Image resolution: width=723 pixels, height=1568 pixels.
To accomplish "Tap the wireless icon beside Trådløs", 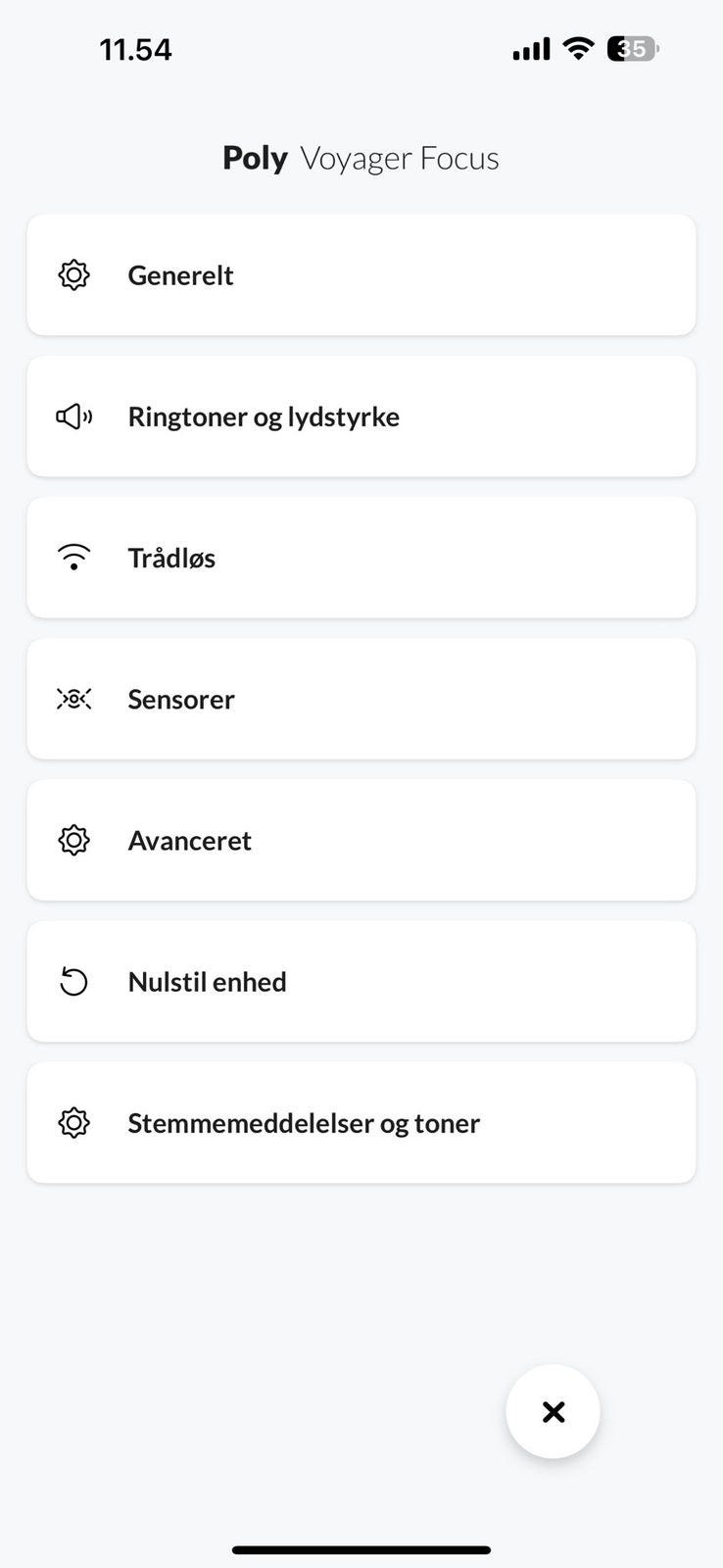I will click(73, 558).
